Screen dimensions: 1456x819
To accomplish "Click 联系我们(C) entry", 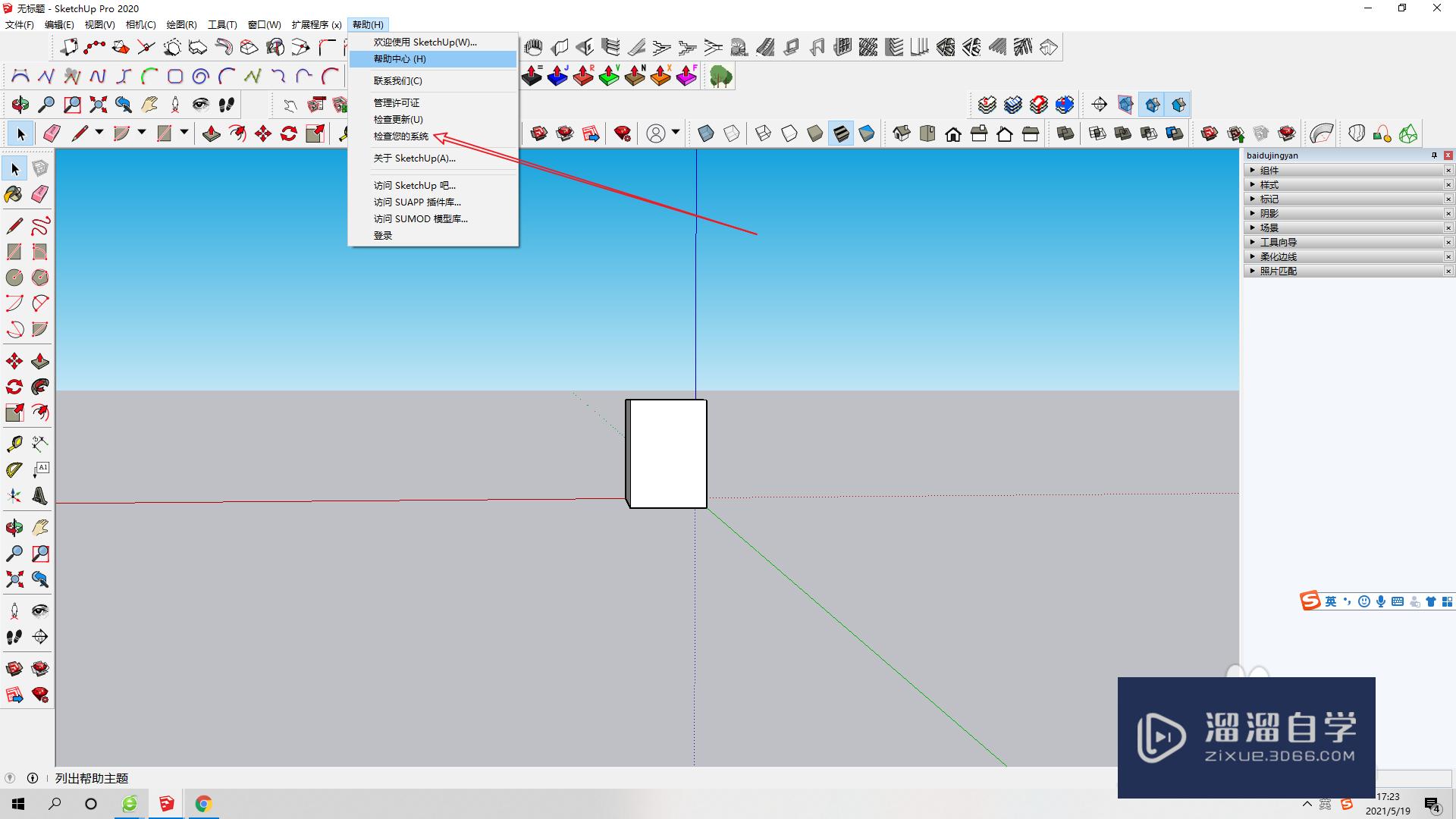I will pos(433,81).
